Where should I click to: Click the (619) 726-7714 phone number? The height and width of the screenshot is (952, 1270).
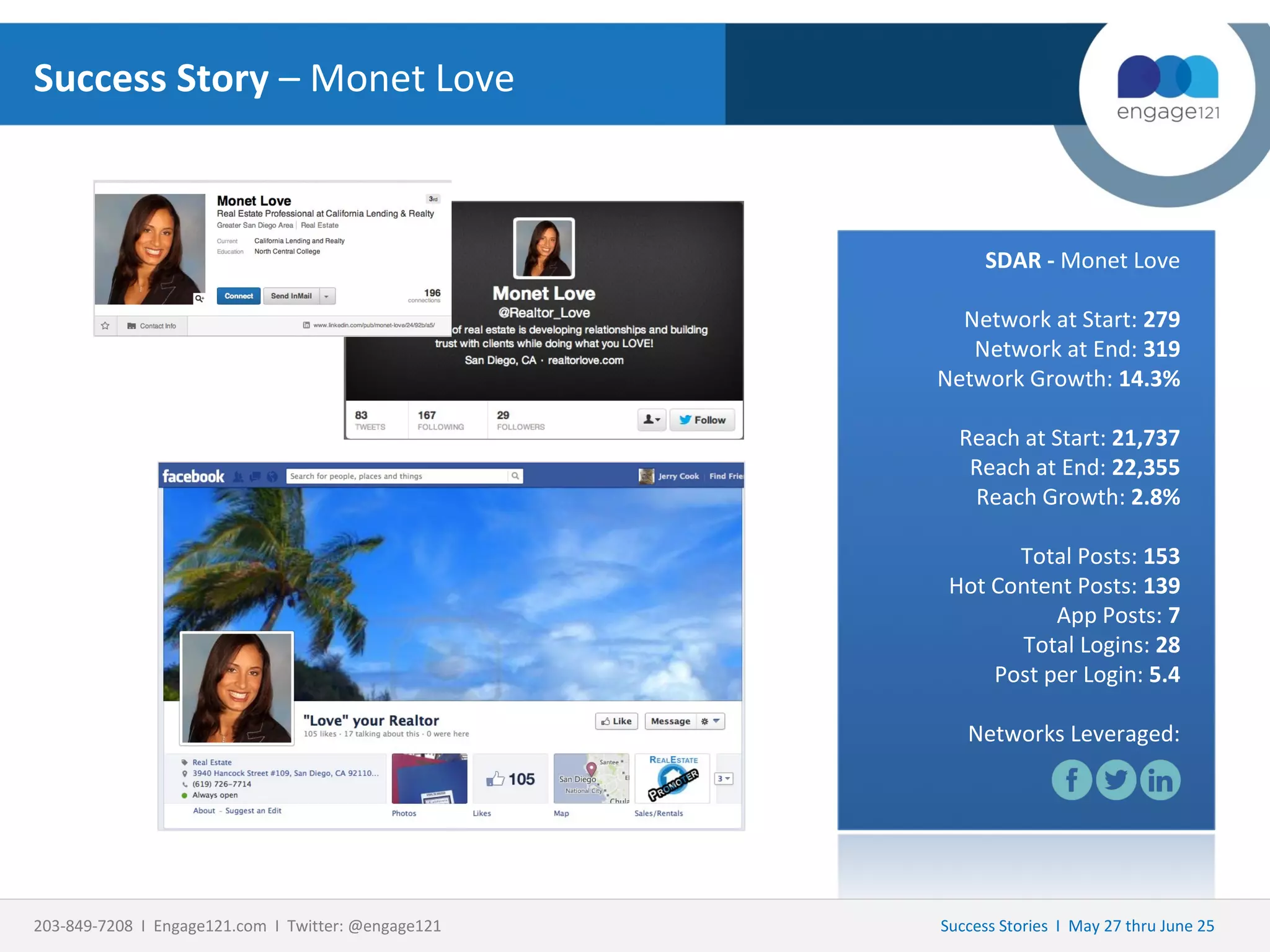(221, 784)
